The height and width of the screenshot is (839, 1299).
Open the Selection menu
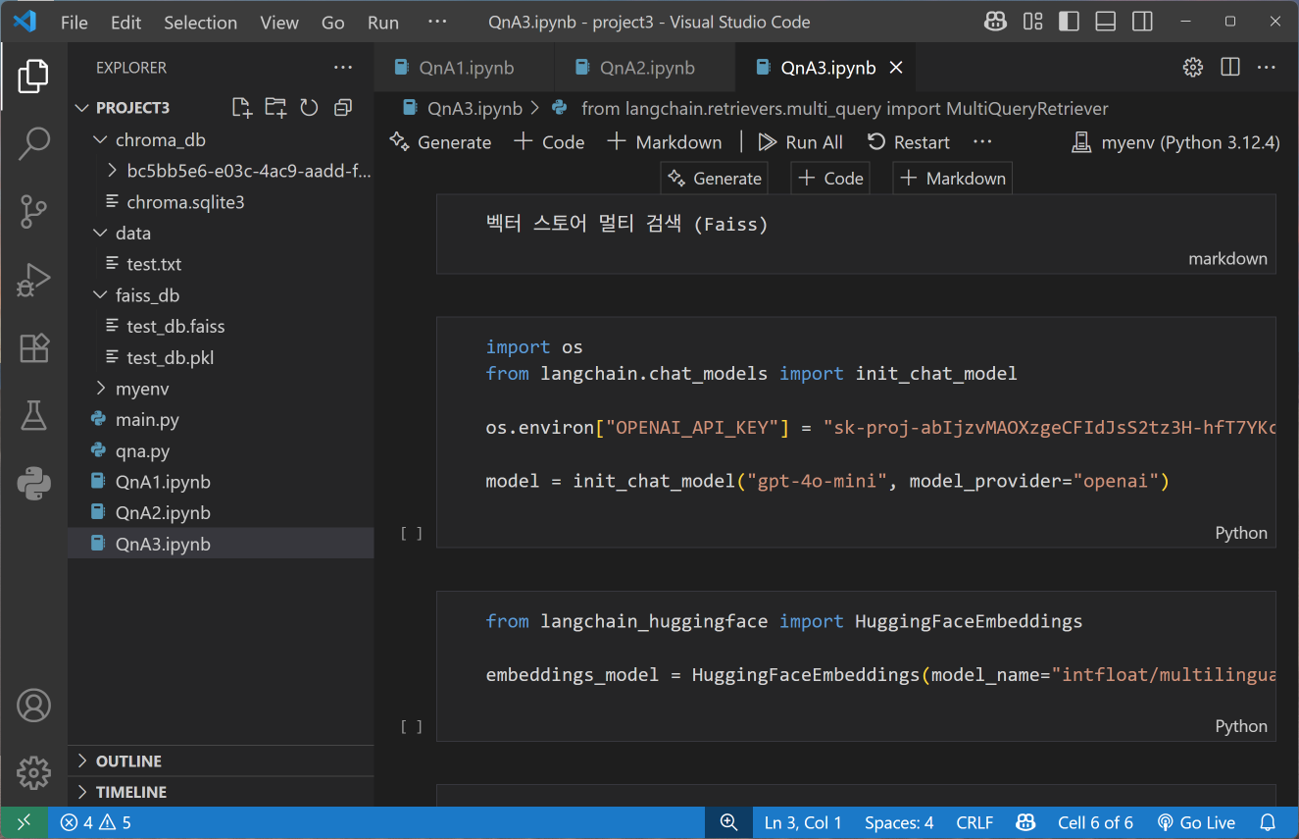[x=200, y=22]
